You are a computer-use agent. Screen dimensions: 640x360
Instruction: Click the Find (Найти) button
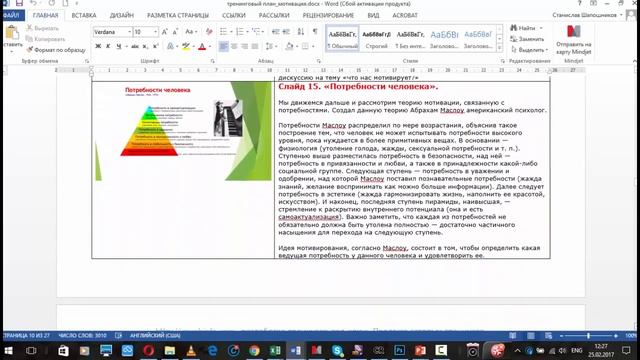[x=527, y=28]
